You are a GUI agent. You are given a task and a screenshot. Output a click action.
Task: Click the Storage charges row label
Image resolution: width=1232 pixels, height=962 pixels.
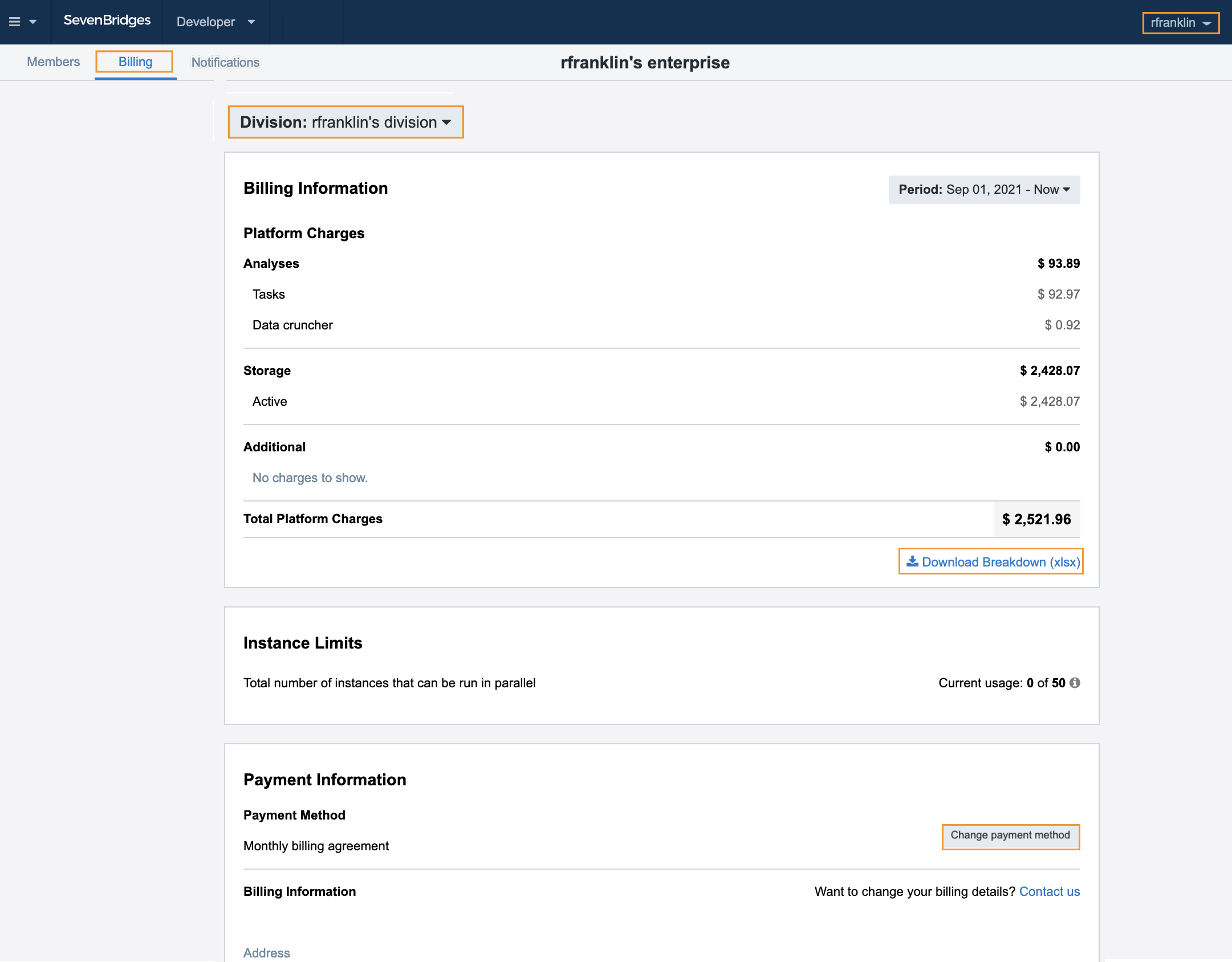coord(267,370)
